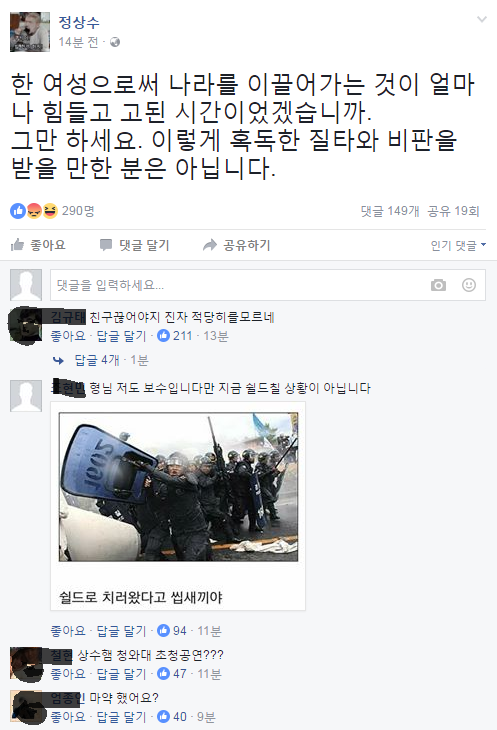Screen dimensions: 497x730
Task: Click like count icon showing 94
Action: point(163,630)
